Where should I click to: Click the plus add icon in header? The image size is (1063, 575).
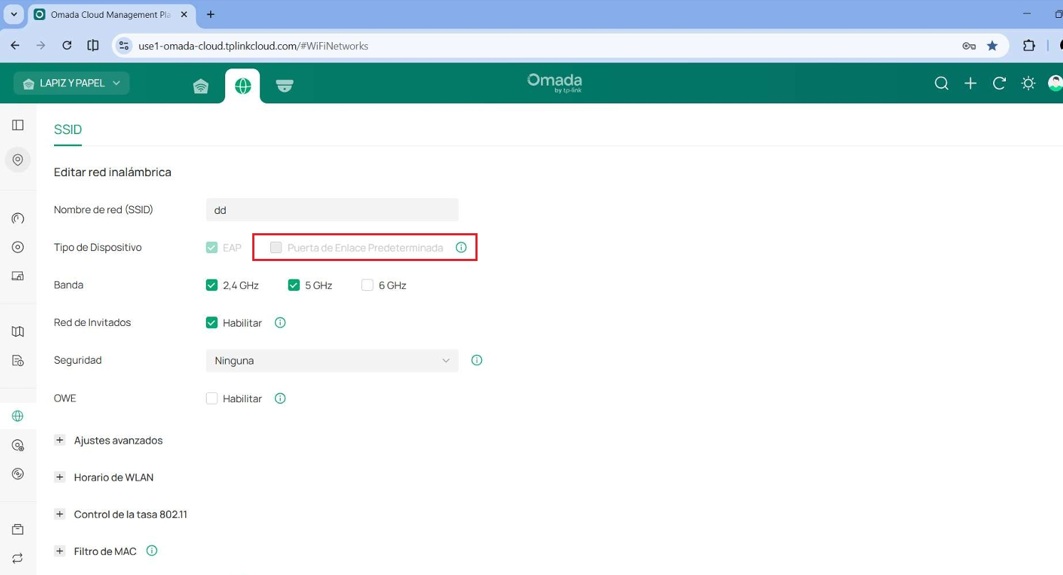(970, 84)
